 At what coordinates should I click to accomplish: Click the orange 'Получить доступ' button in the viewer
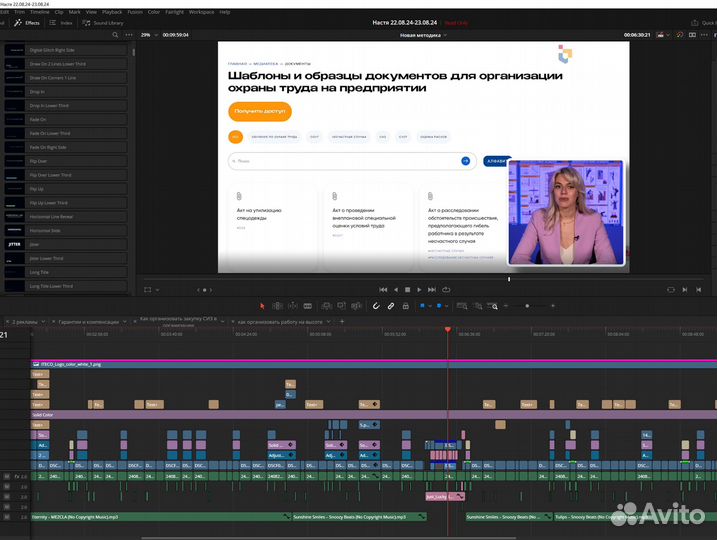coord(260,112)
